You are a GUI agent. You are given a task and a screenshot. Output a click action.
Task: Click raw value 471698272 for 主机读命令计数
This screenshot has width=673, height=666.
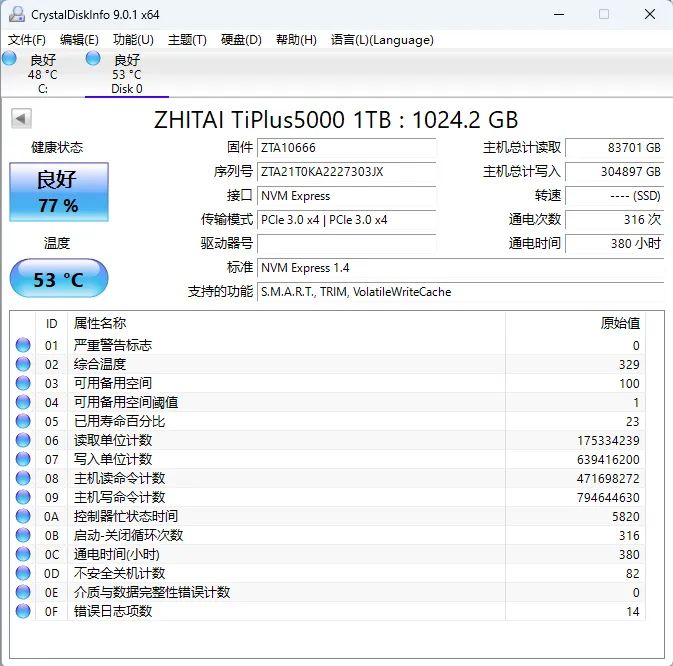pos(608,478)
